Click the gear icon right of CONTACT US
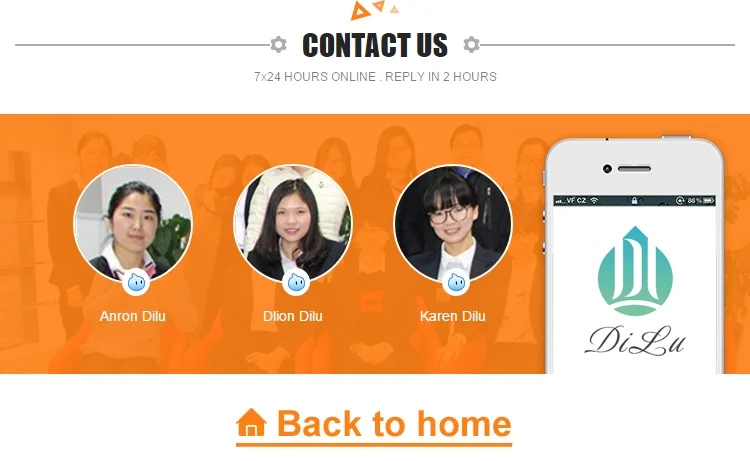Screen dimensions: 750x461 tap(471, 44)
